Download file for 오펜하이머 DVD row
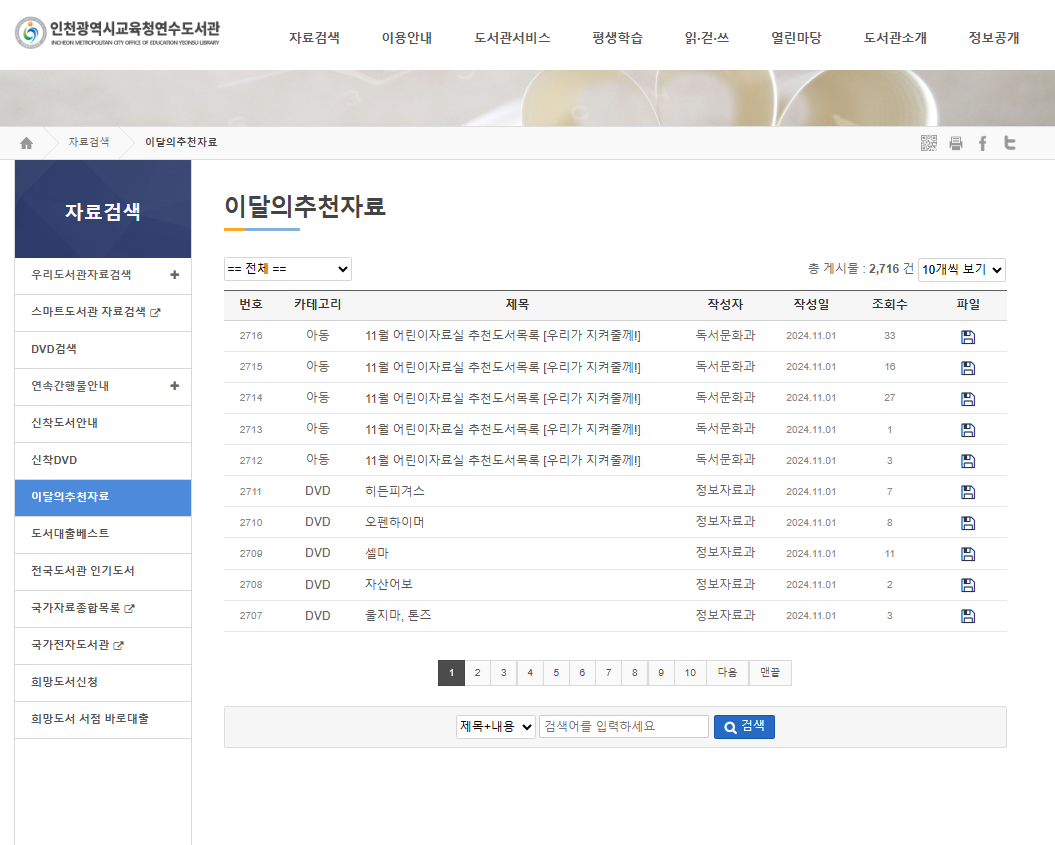Viewport: 1055px width, 845px height. [967, 523]
